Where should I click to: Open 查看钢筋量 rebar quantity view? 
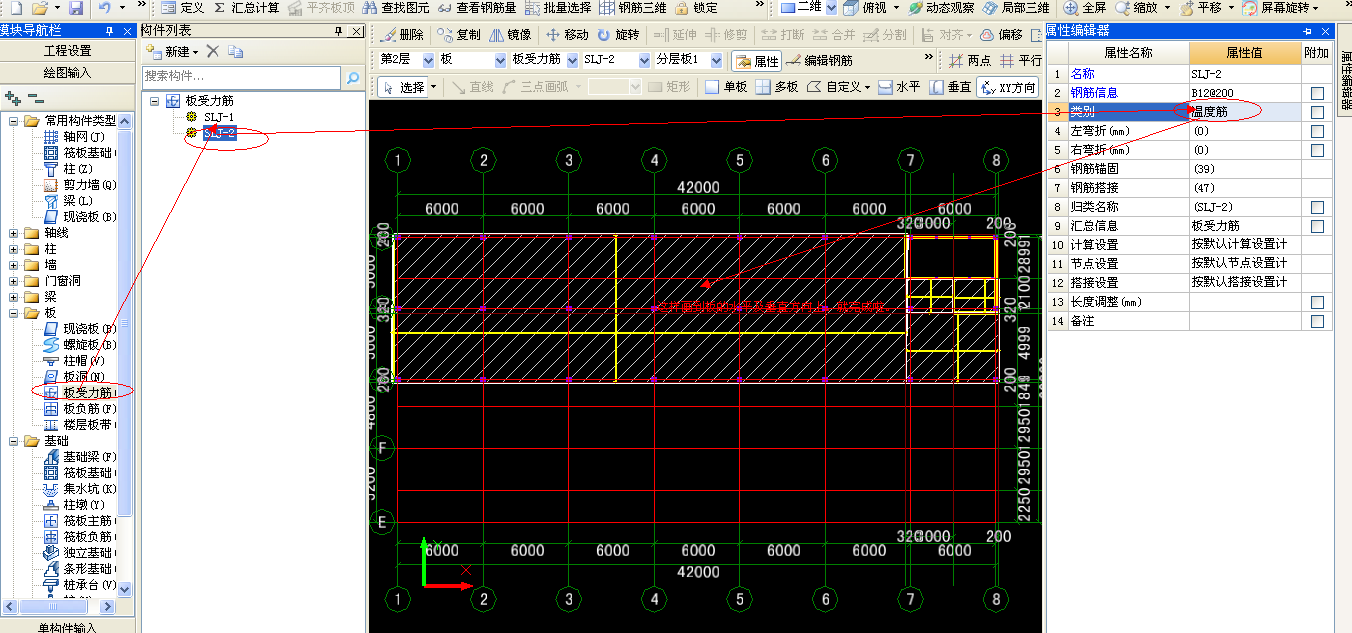(477, 8)
